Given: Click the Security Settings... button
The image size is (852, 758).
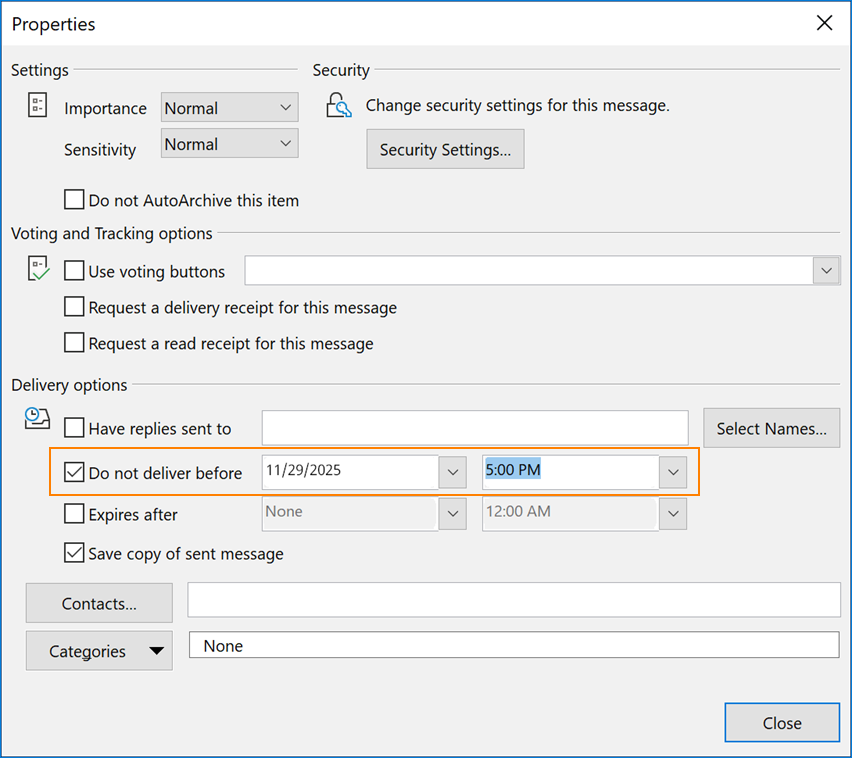Looking at the screenshot, I should (445, 149).
